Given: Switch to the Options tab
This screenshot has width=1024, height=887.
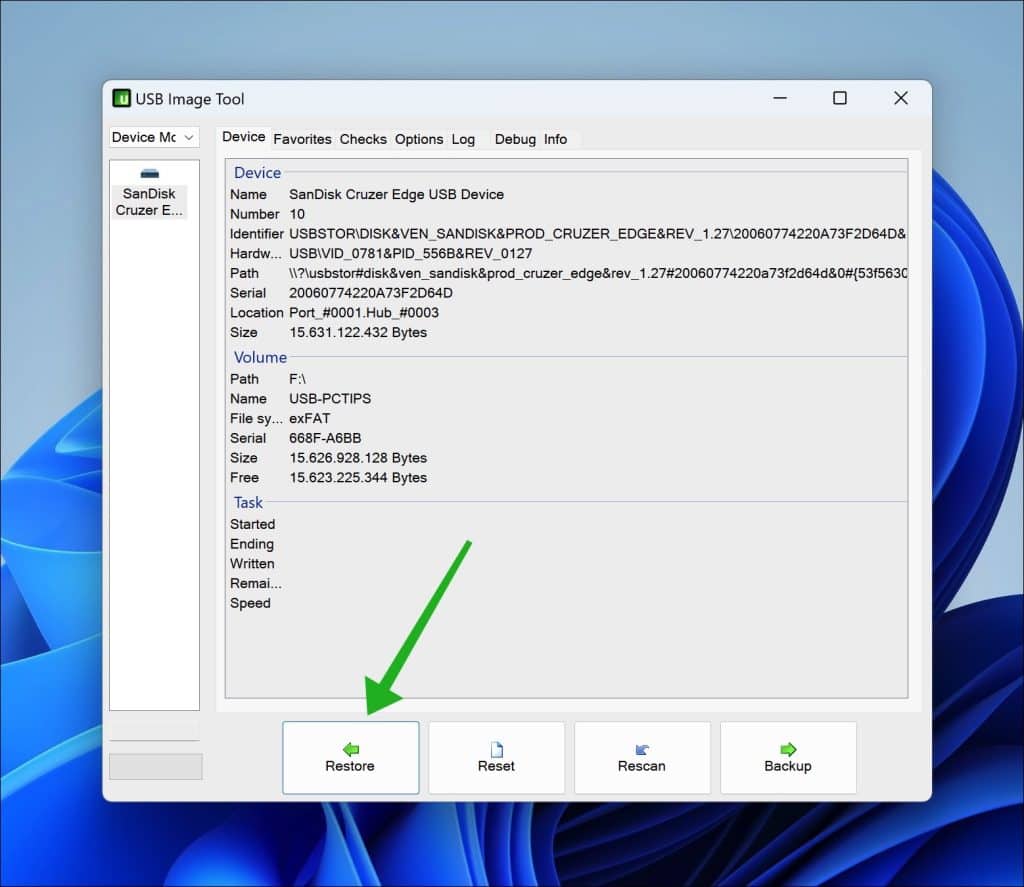Looking at the screenshot, I should (x=419, y=139).
